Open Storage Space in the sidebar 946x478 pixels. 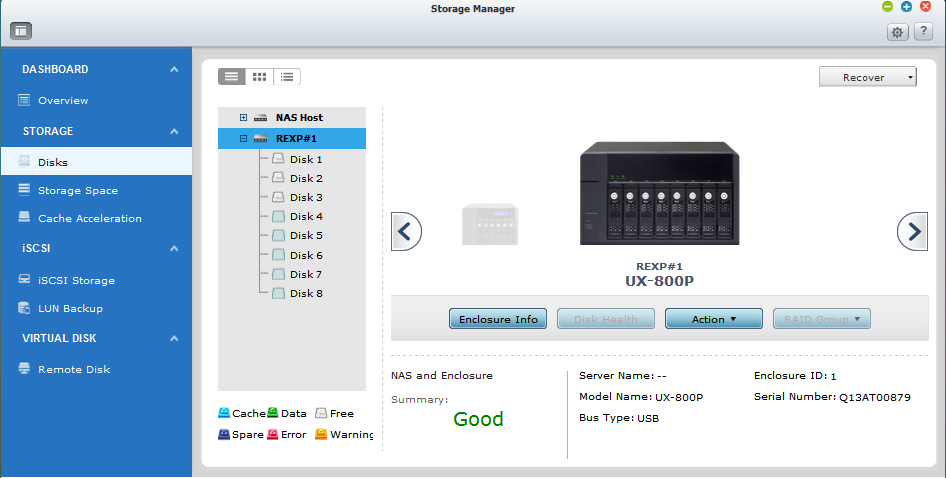point(77,190)
